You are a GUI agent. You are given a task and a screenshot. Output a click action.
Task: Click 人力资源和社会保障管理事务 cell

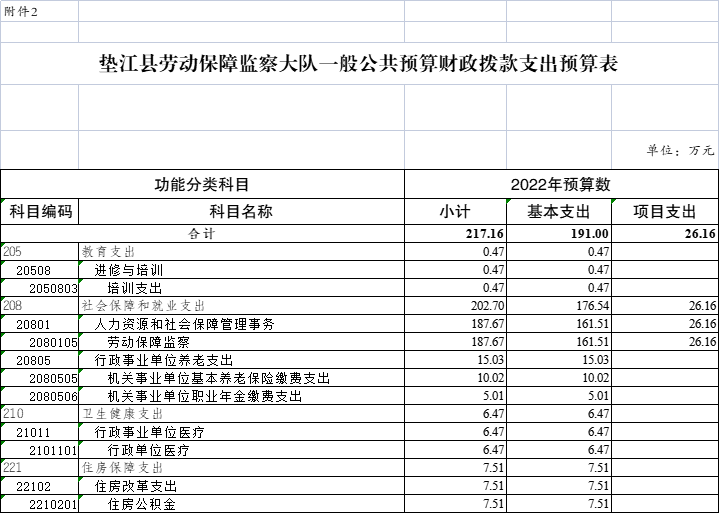(241, 324)
